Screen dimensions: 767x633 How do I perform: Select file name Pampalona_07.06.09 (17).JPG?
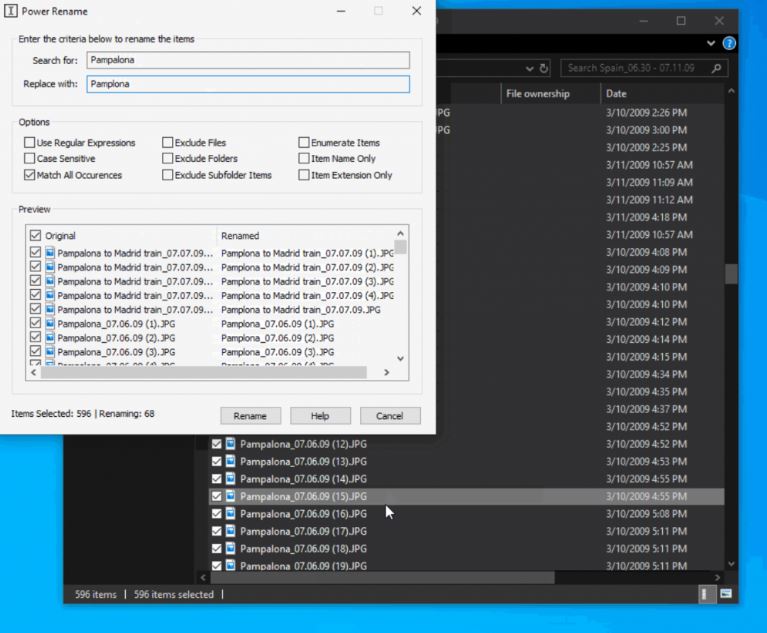click(303, 531)
